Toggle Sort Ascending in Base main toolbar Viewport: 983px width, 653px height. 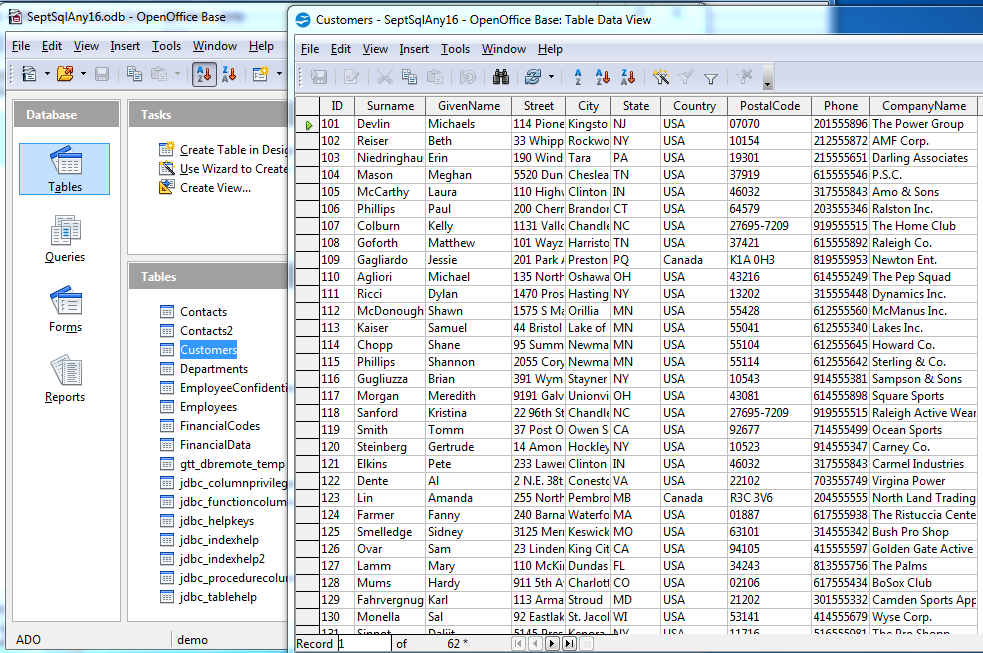pos(204,74)
